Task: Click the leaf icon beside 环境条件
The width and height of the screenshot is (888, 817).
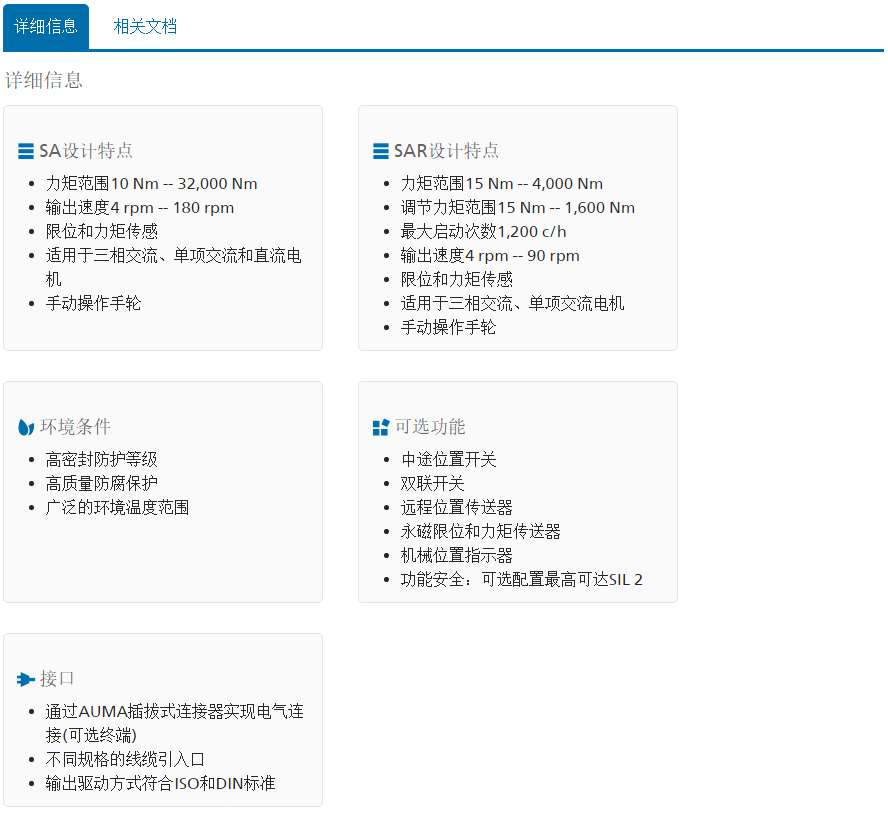Action: (26, 428)
